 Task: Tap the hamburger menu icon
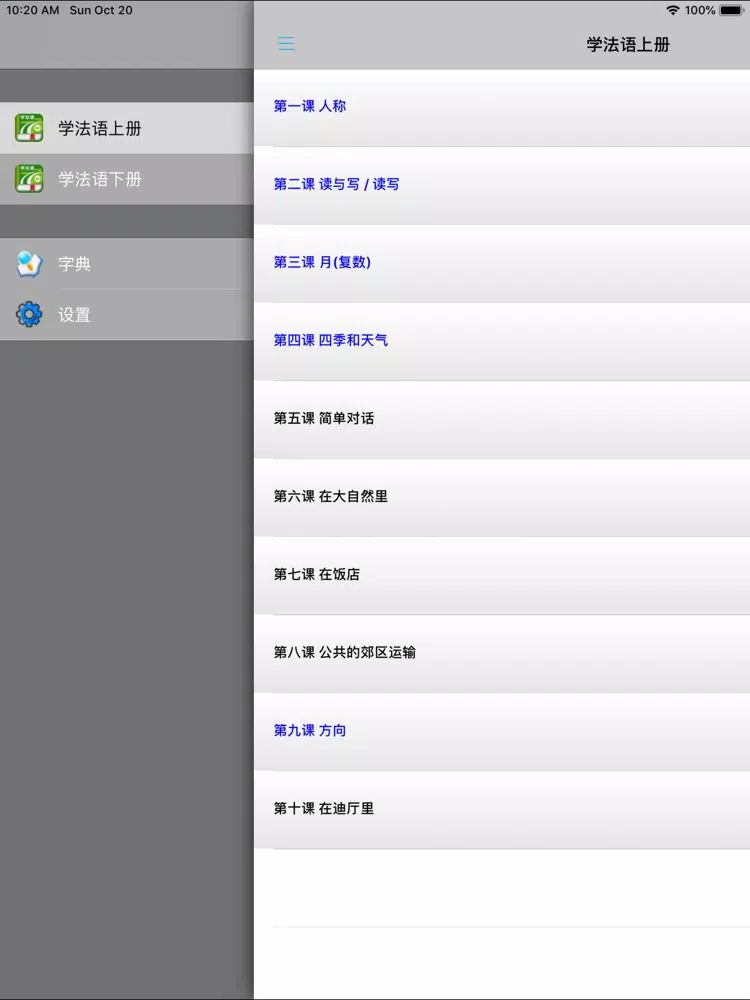[286, 43]
